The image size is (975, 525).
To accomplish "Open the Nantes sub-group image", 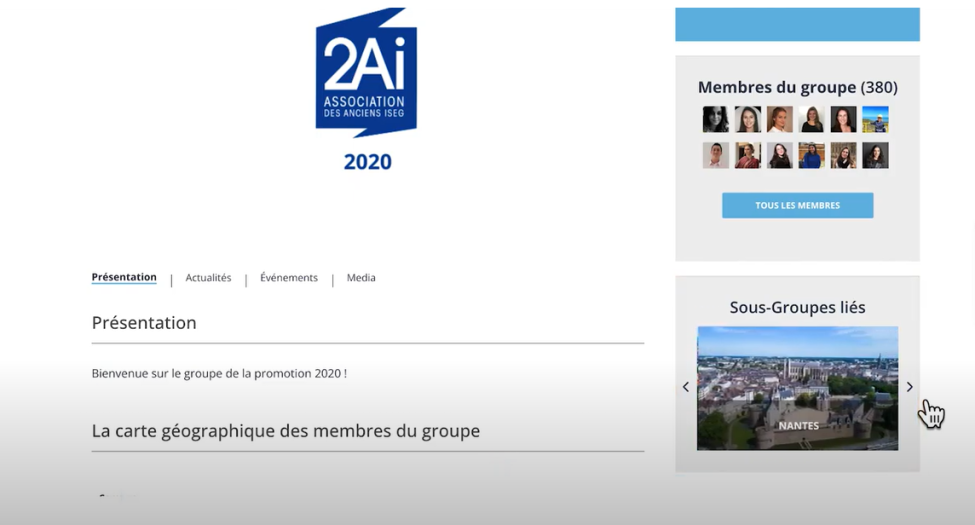I will pos(797,388).
